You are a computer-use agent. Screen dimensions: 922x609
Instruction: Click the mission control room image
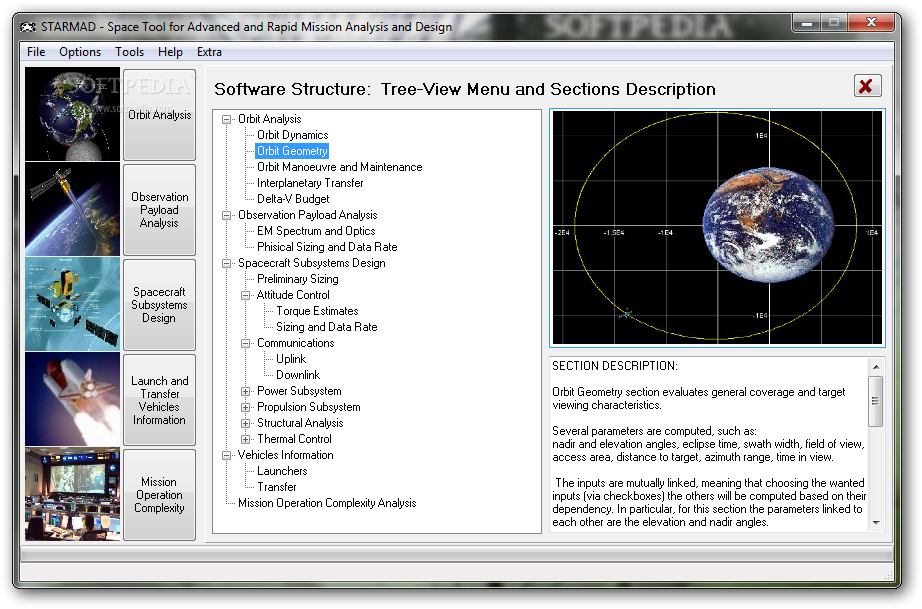[72, 494]
